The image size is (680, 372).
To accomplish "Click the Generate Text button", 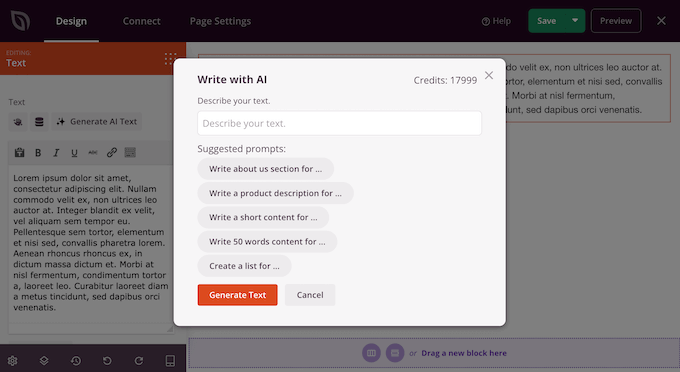I will point(237,295).
